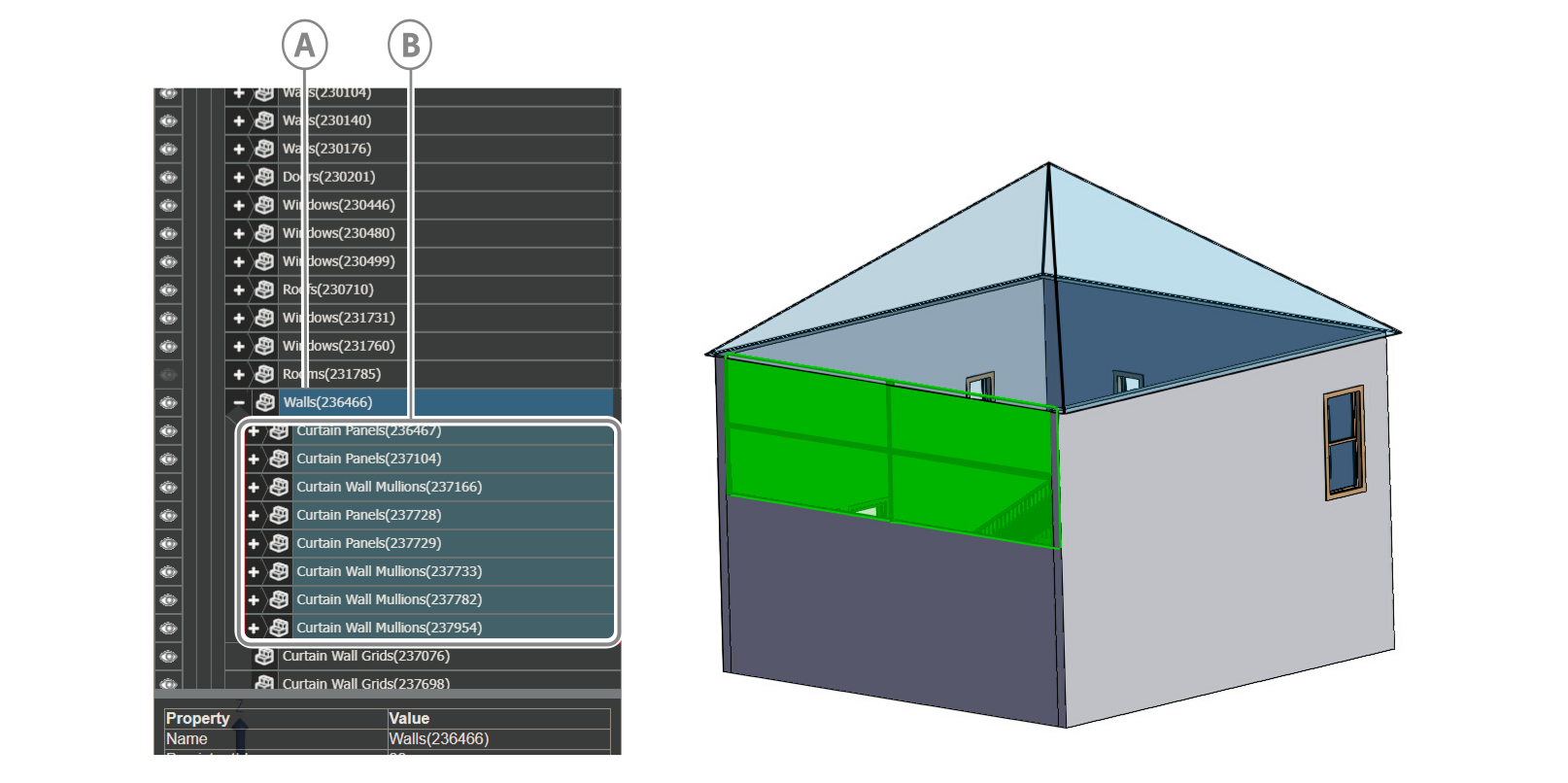Viewport: 1568px width, 783px height.
Task: Click the node icon beside Curtain Panels(236467)
Action: [279, 430]
